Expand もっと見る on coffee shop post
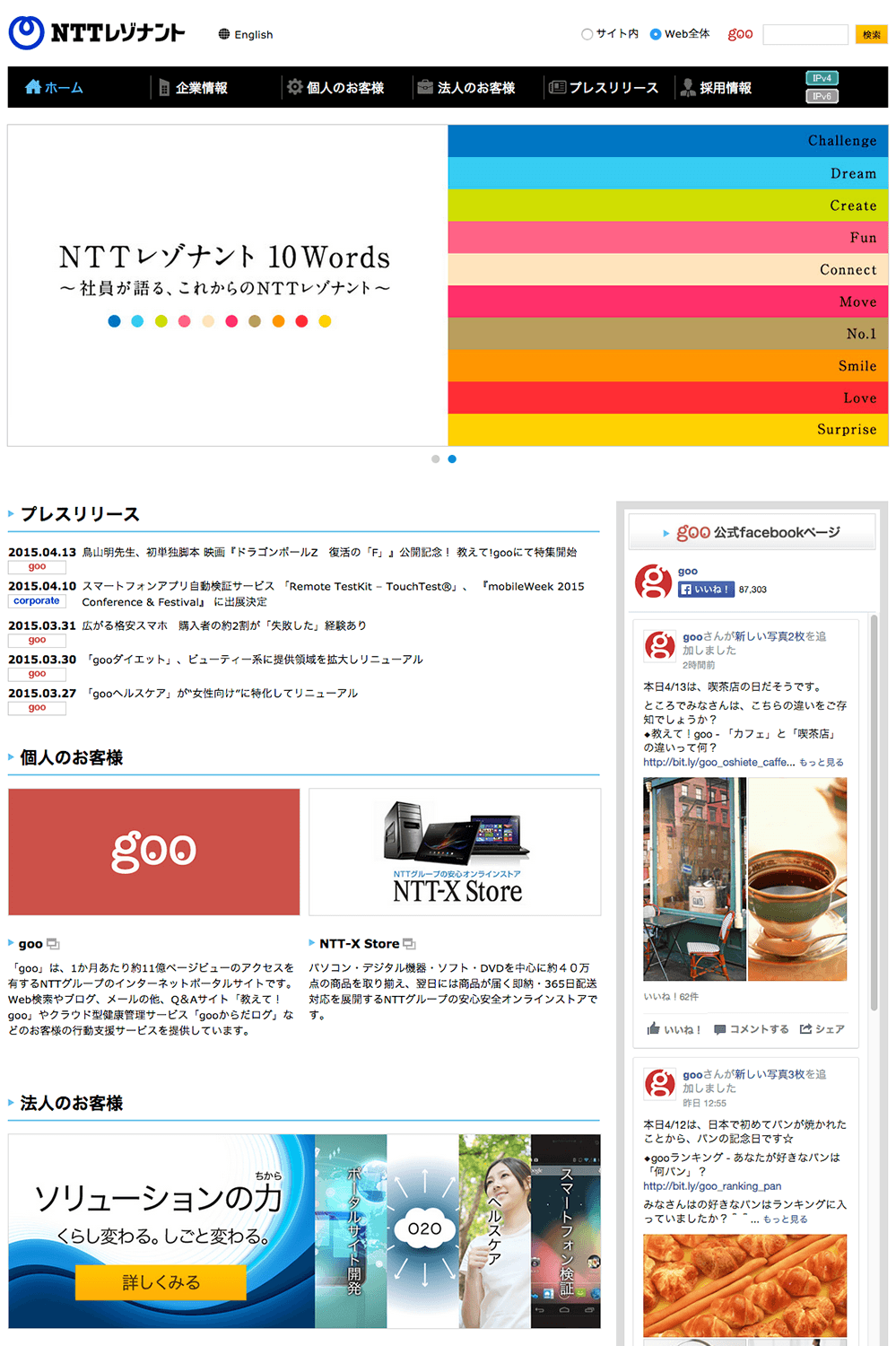The height and width of the screenshot is (1346, 896). tap(822, 763)
